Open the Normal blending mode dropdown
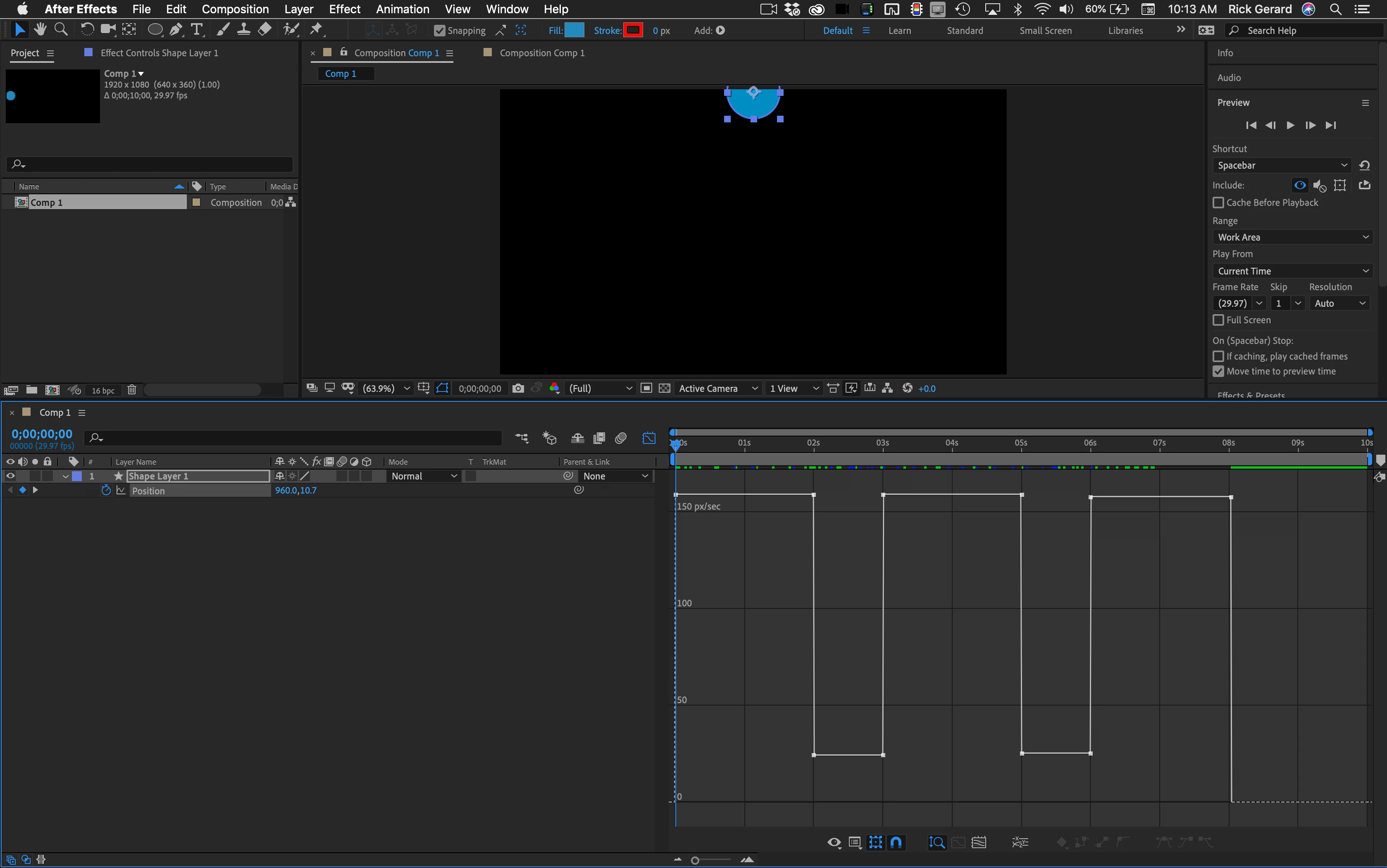 pos(424,476)
